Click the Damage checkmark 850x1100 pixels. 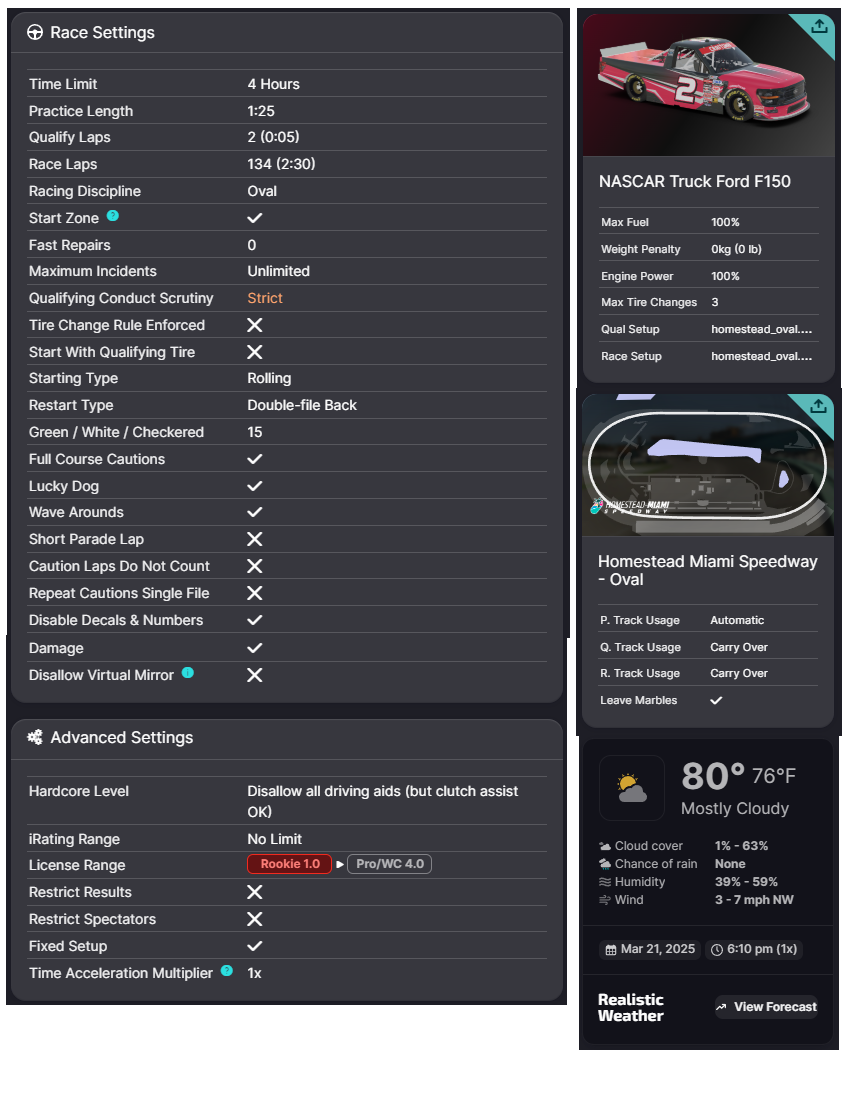click(x=255, y=648)
